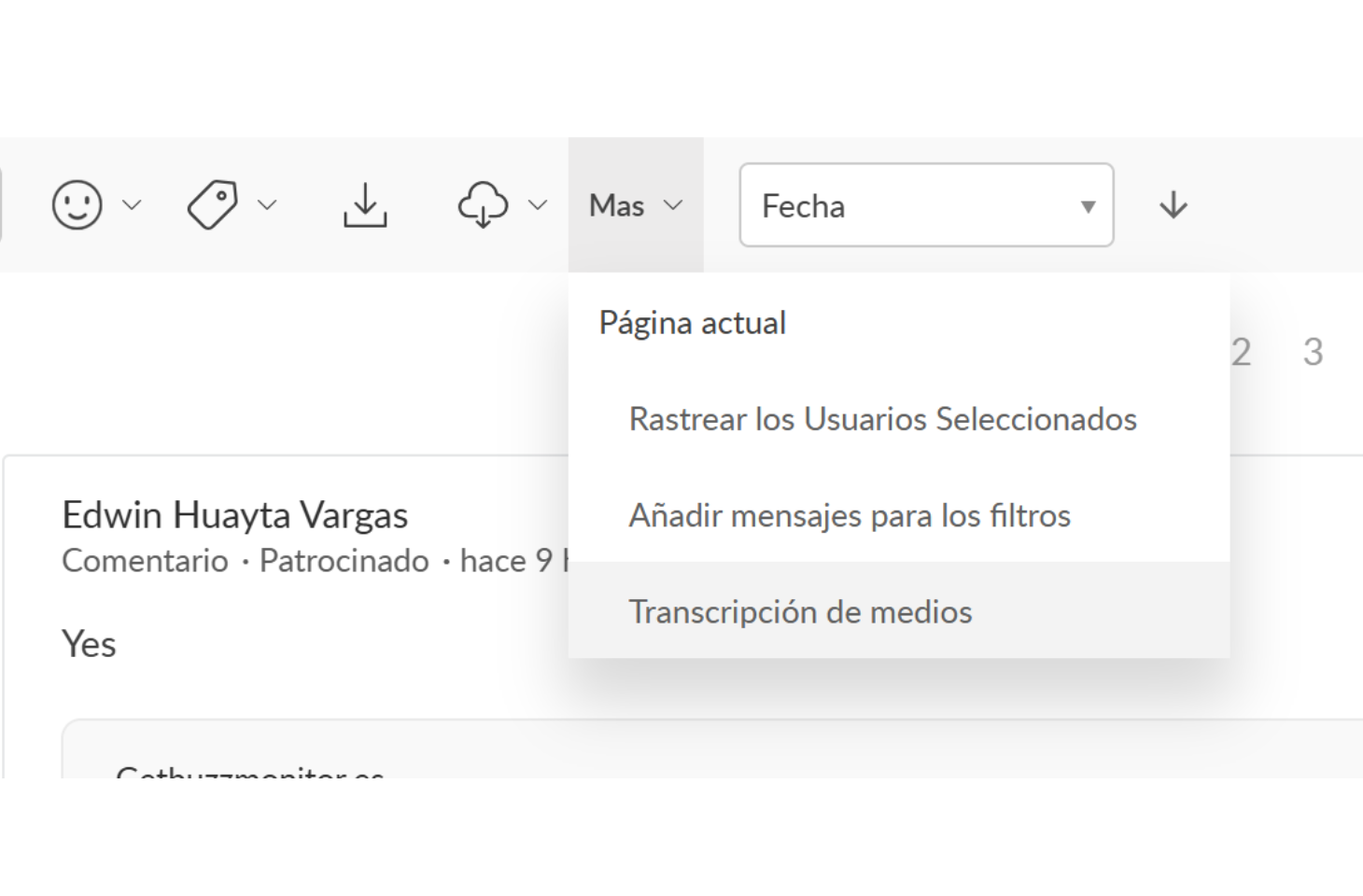1363x896 pixels.
Task: Expand the chevron beside the smiley icon
Action: coord(132,204)
